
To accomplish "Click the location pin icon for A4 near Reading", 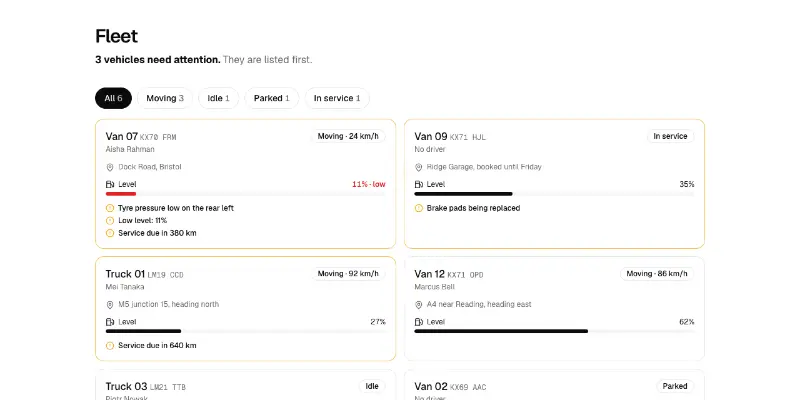I will [x=418, y=305].
